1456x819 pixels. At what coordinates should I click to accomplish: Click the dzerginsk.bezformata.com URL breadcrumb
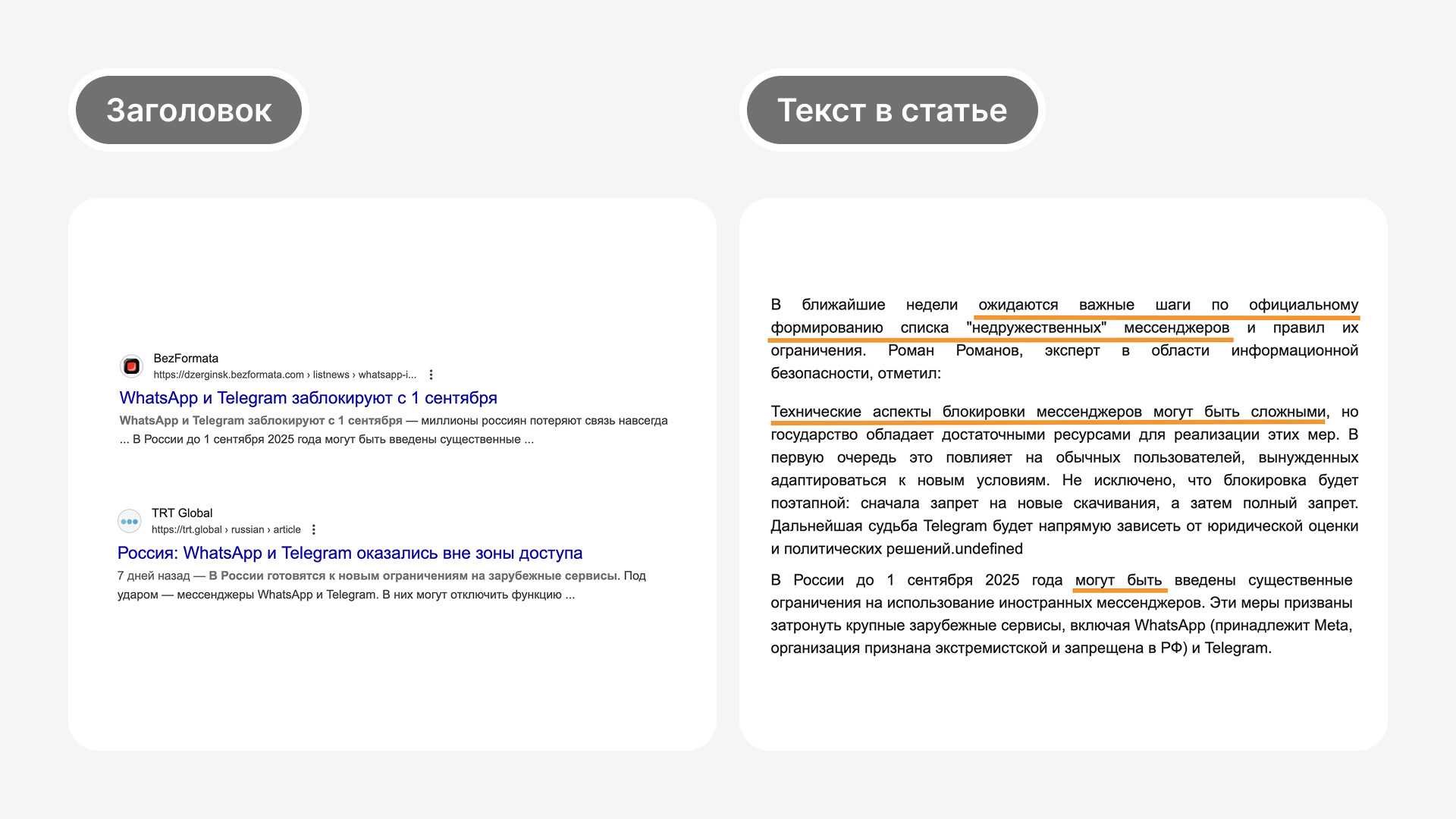point(285,375)
